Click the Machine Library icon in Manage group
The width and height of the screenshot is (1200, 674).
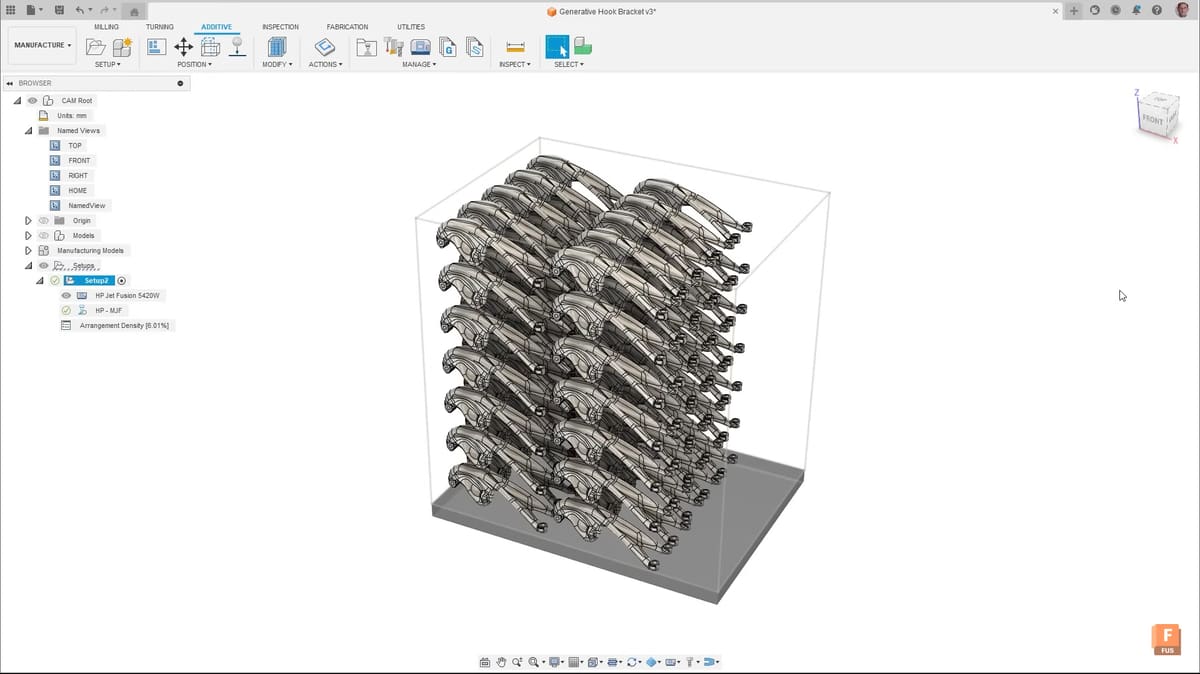(421, 47)
